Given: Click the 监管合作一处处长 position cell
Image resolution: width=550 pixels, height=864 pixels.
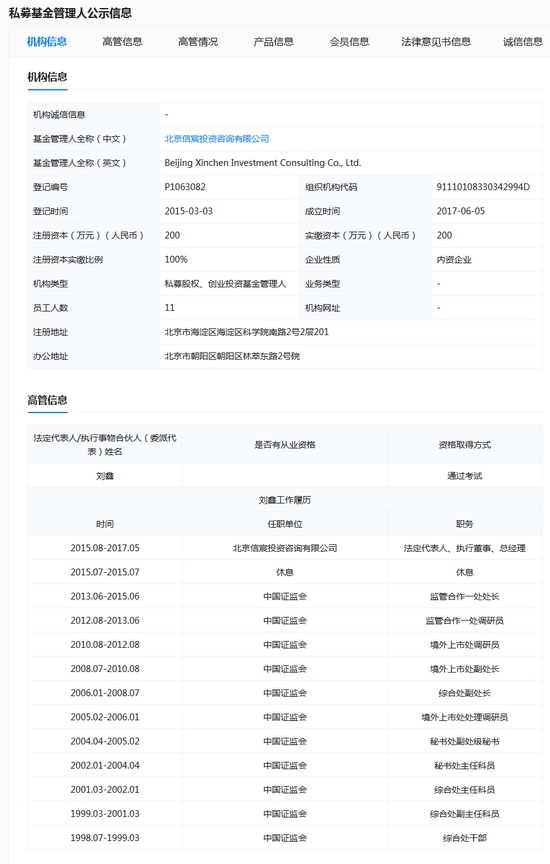Looking at the screenshot, I should [x=465, y=596].
